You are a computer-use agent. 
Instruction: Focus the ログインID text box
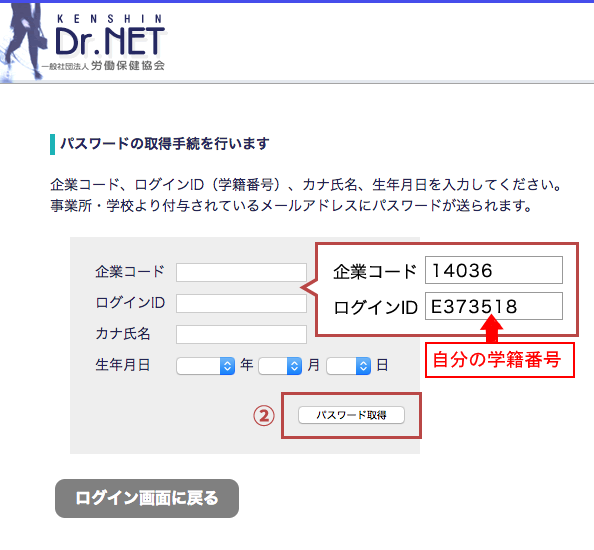(x=241, y=303)
